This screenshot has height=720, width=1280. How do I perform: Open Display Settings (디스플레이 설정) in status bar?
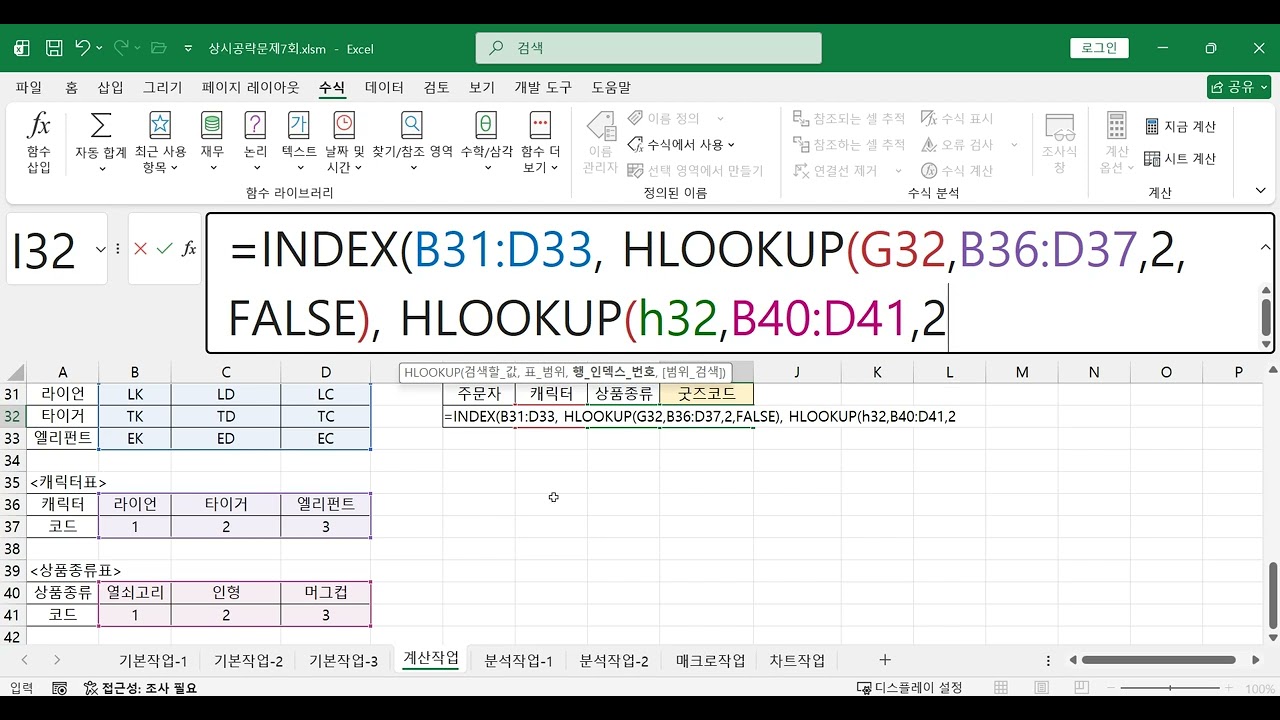(x=910, y=688)
